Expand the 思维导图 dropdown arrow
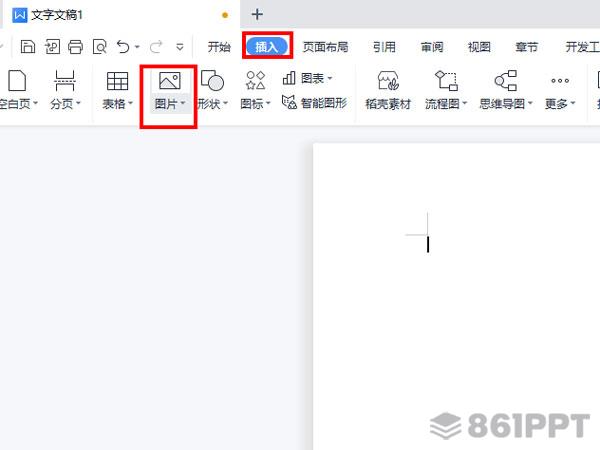 pyautogui.click(x=530, y=103)
